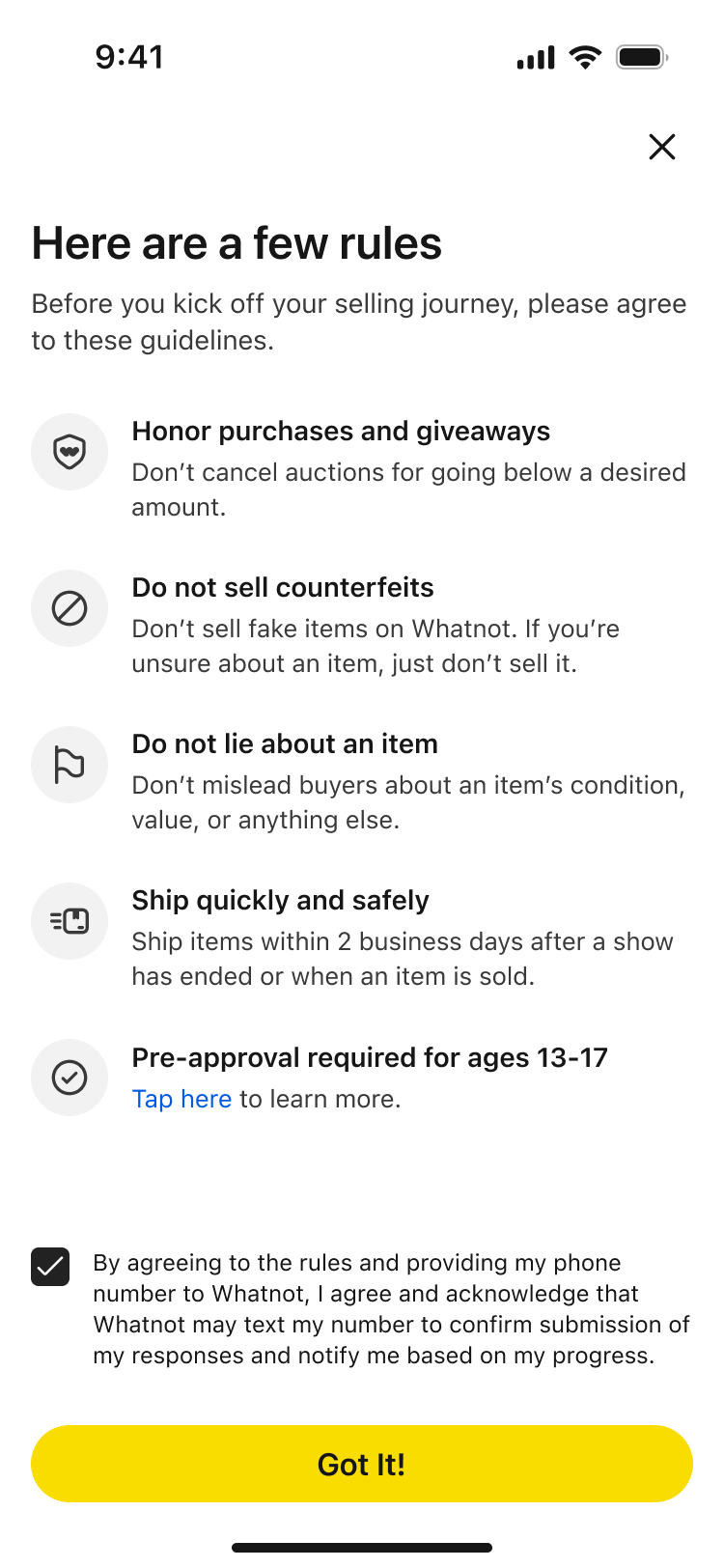Tap the prohibited circle counterfeits icon

pos(70,608)
